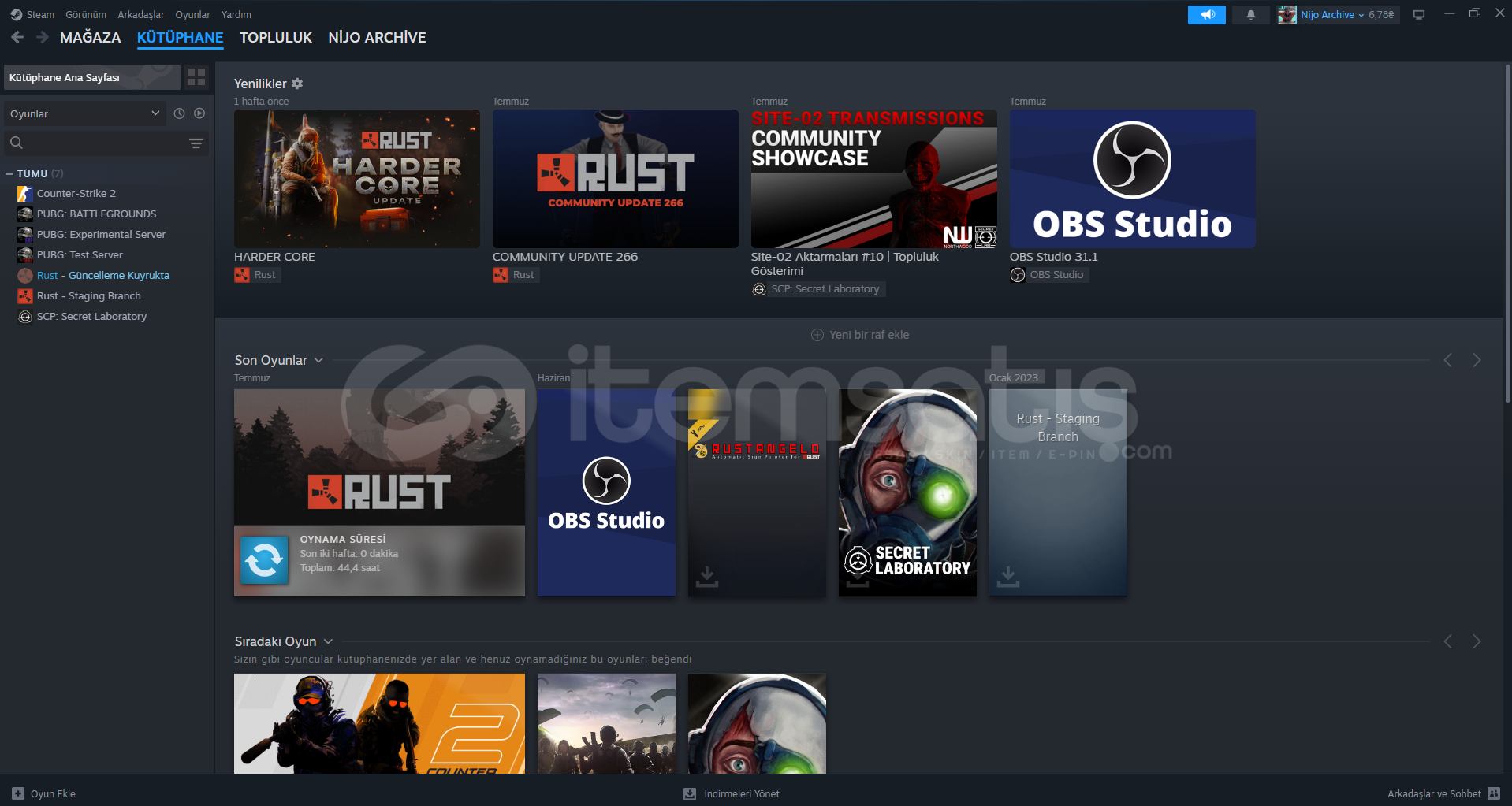
Task: Open the OBS Studio recent game card
Action: click(x=606, y=492)
